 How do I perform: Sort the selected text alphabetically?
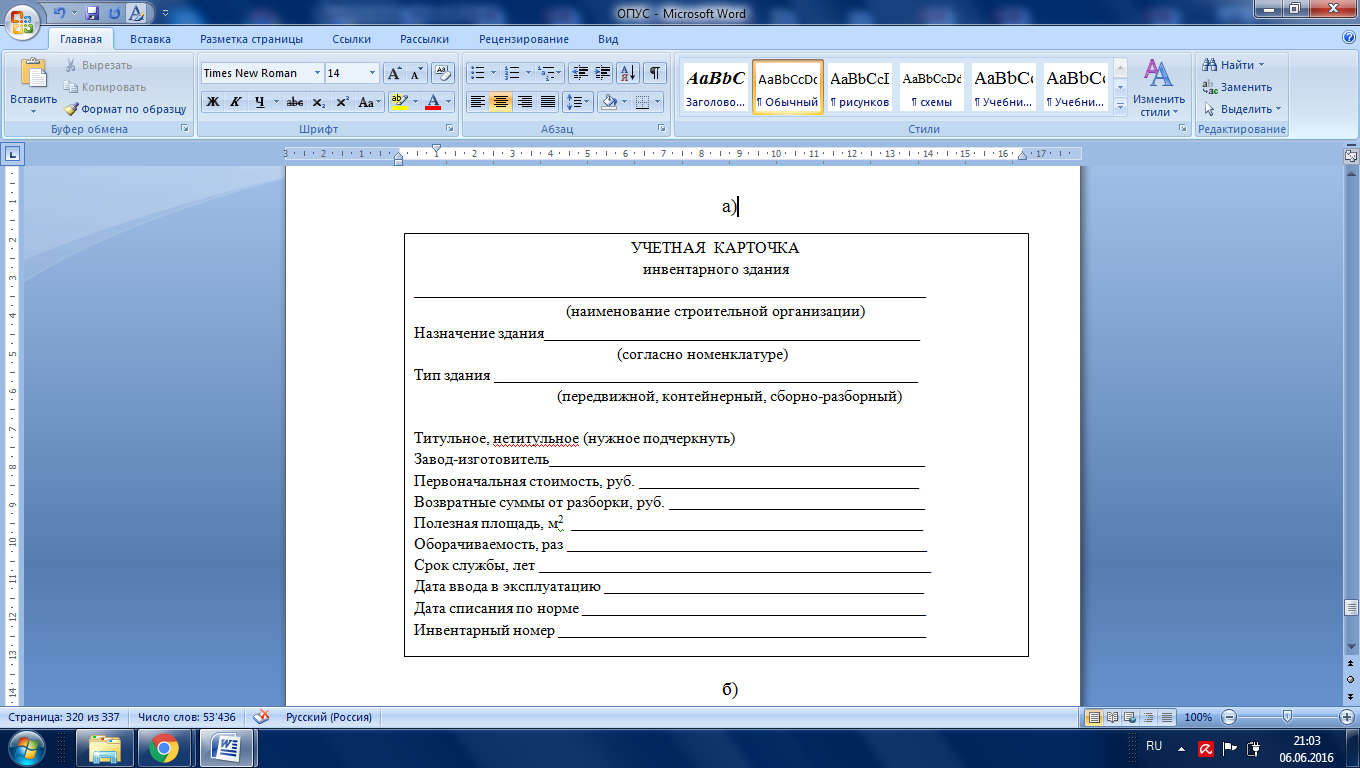pyautogui.click(x=628, y=73)
